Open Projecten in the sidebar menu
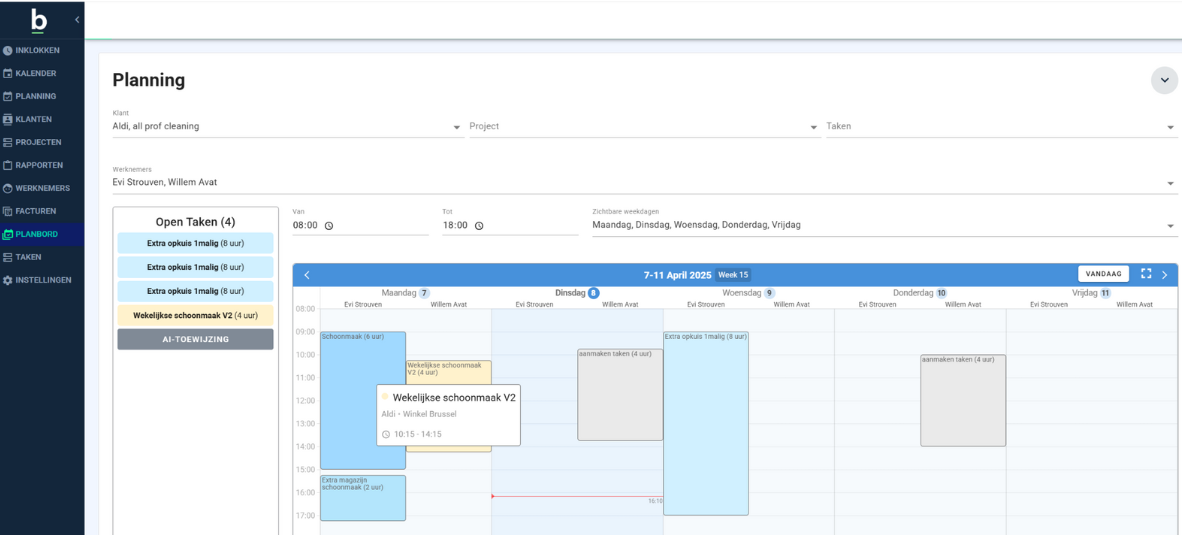 [x=38, y=142]
